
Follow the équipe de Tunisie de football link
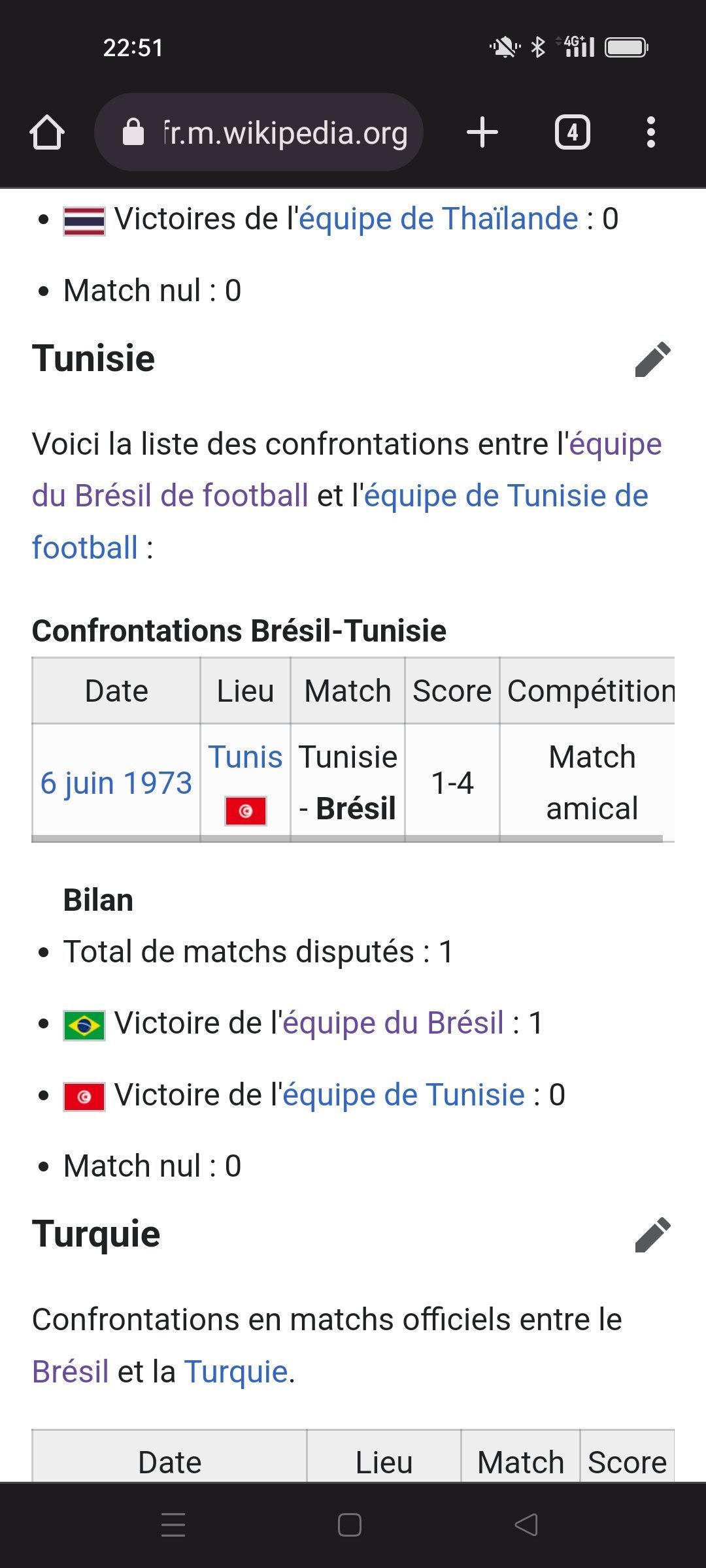(505, 496)
